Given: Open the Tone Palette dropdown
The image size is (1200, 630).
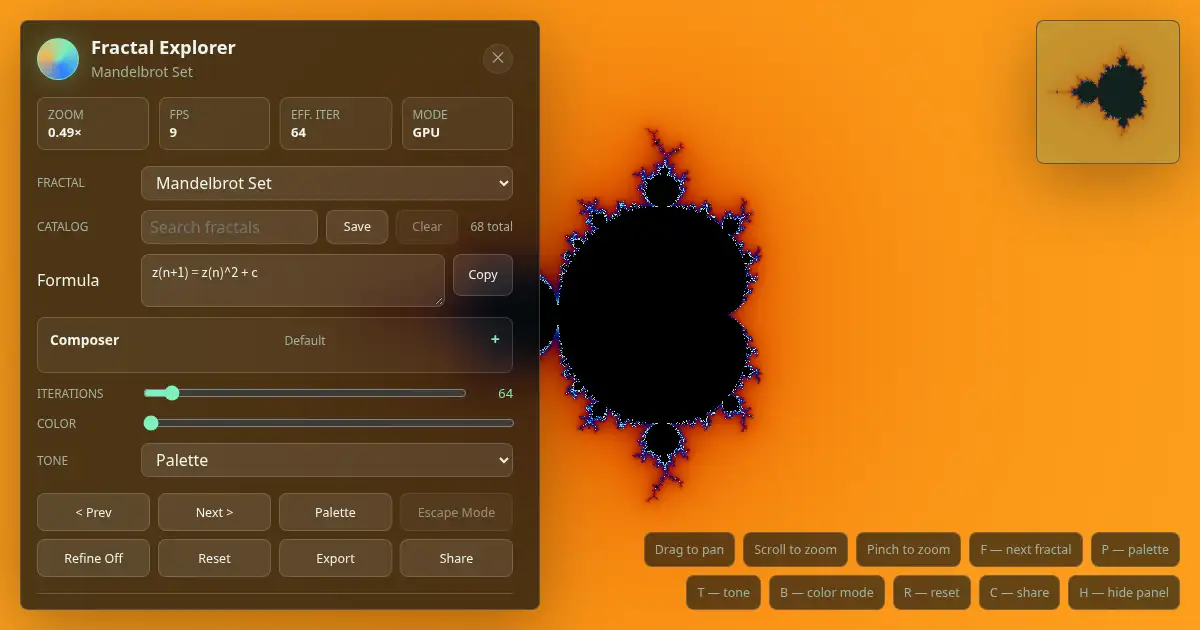Looking at the screenshot, I should click(327, 460).
